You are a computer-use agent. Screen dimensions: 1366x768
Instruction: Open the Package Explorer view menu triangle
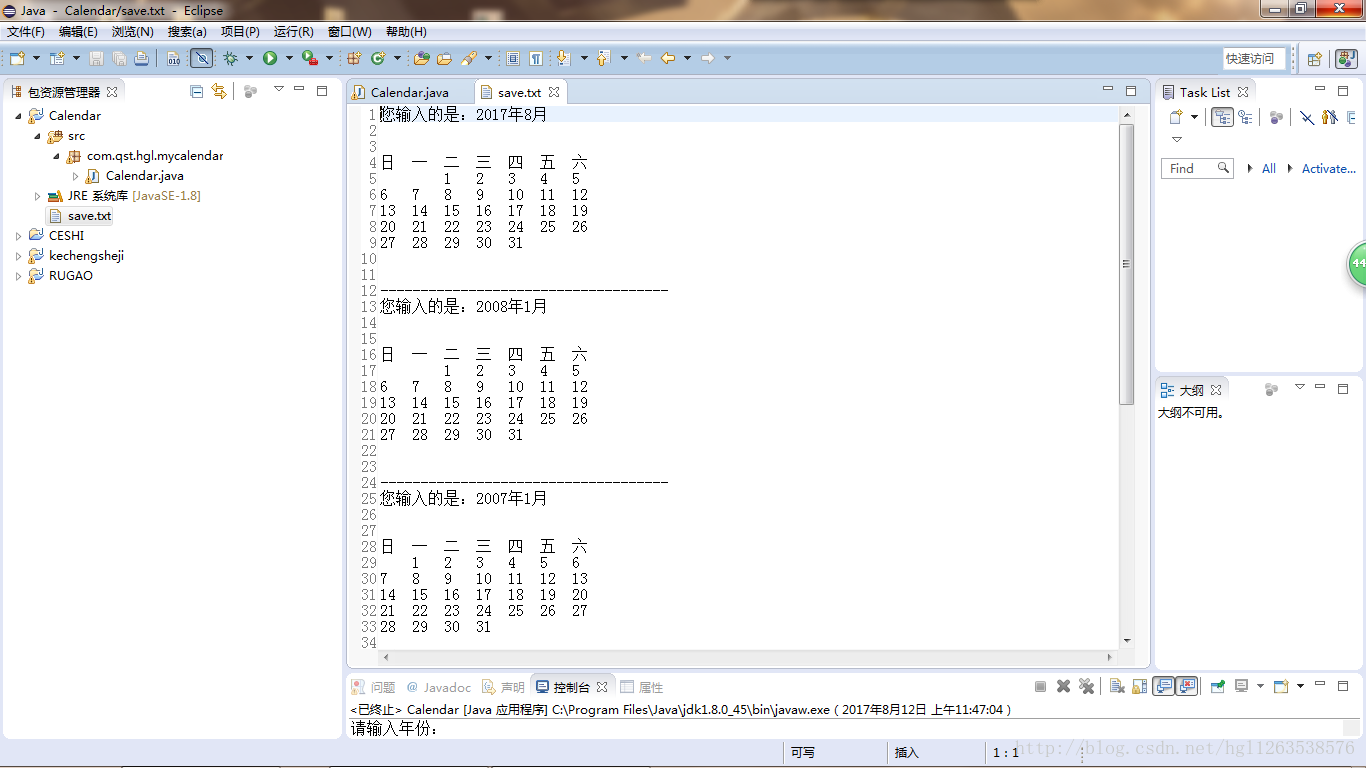point(279,90)
